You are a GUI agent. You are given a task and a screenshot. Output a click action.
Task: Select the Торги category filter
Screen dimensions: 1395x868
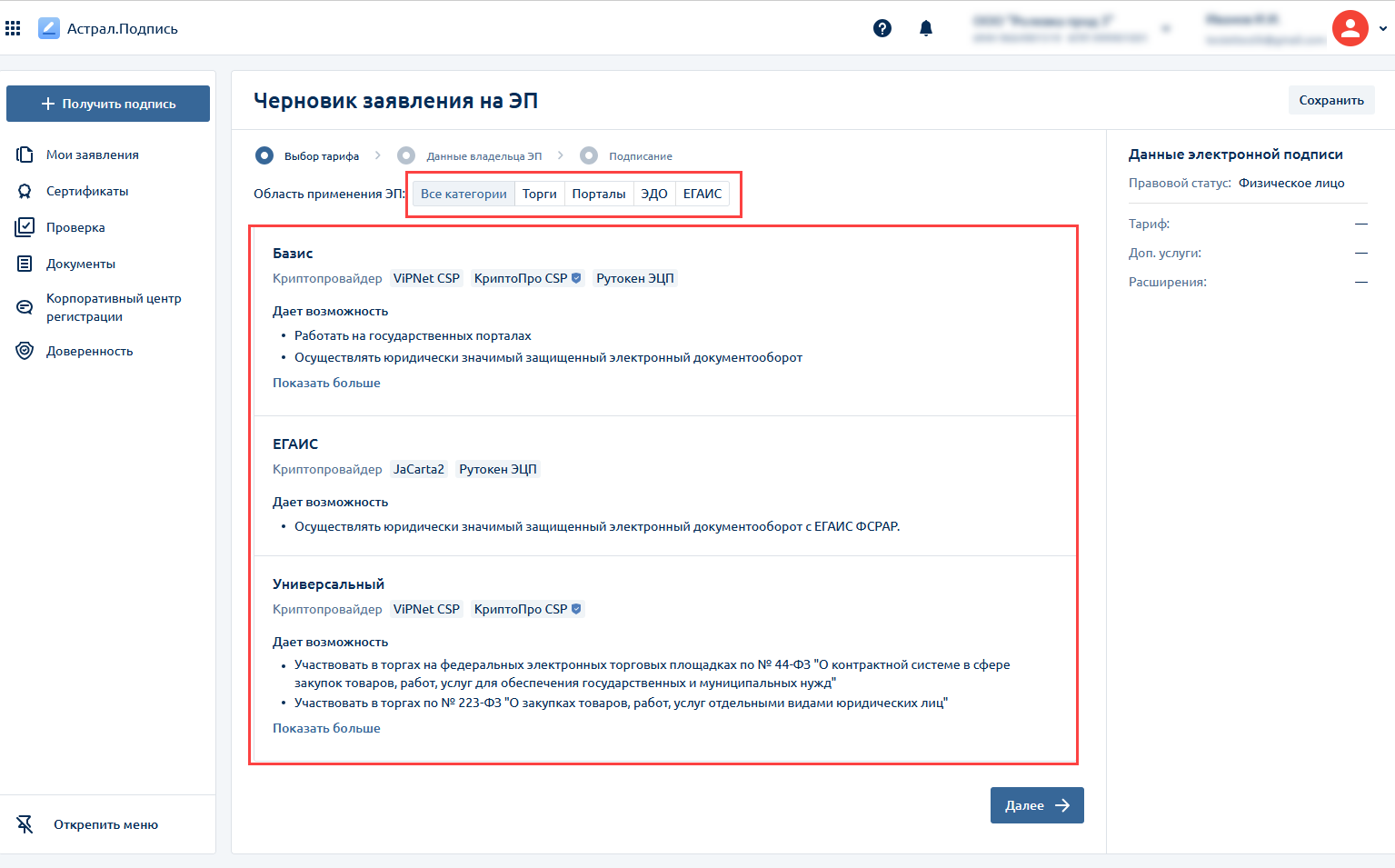[x=539, y=194]
